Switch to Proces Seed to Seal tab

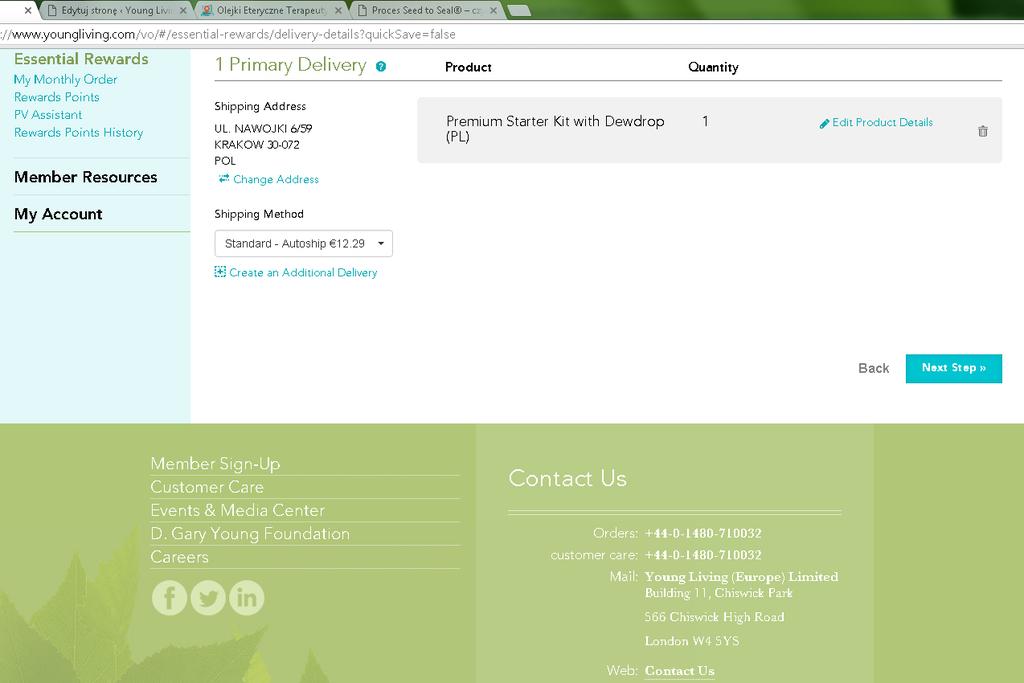[x=426, y=10]
